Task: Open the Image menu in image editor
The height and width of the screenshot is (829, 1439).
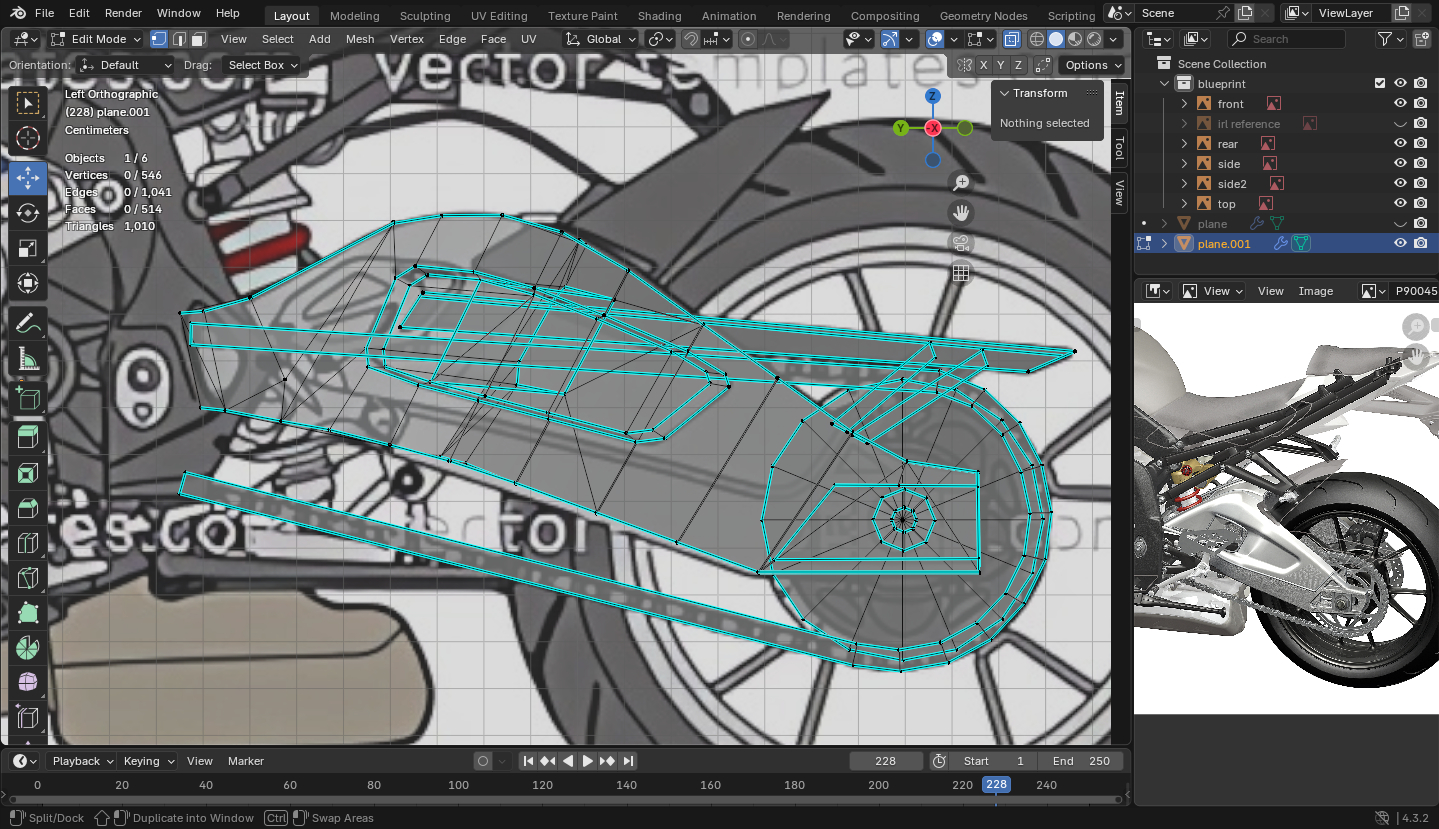Action: pos(1316,291)
